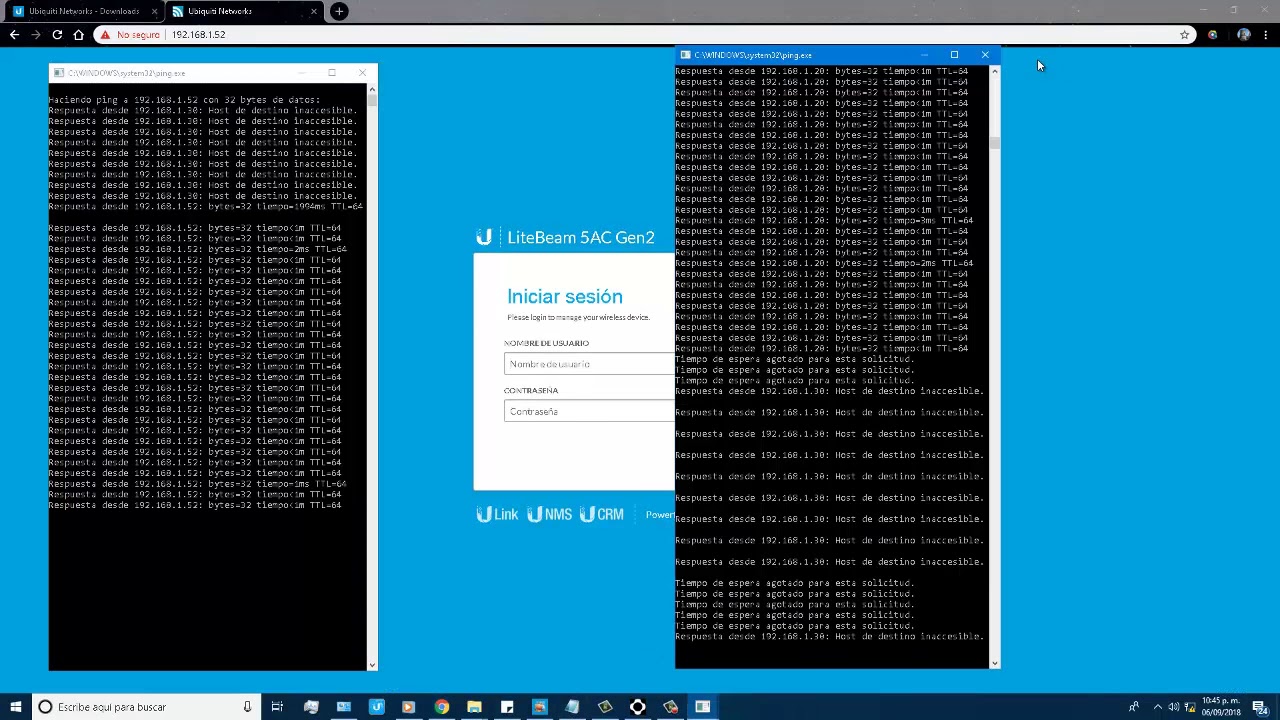Switch to Ubiquiti Networks - Downloads tab
Screen dimensions: 1280x720
tap(84, 11)
